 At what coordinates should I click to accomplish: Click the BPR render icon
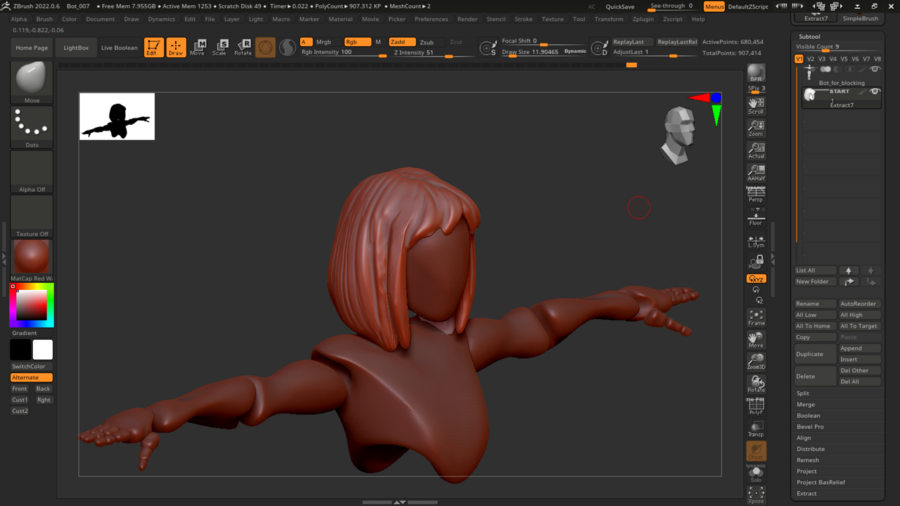pos(756,75)
